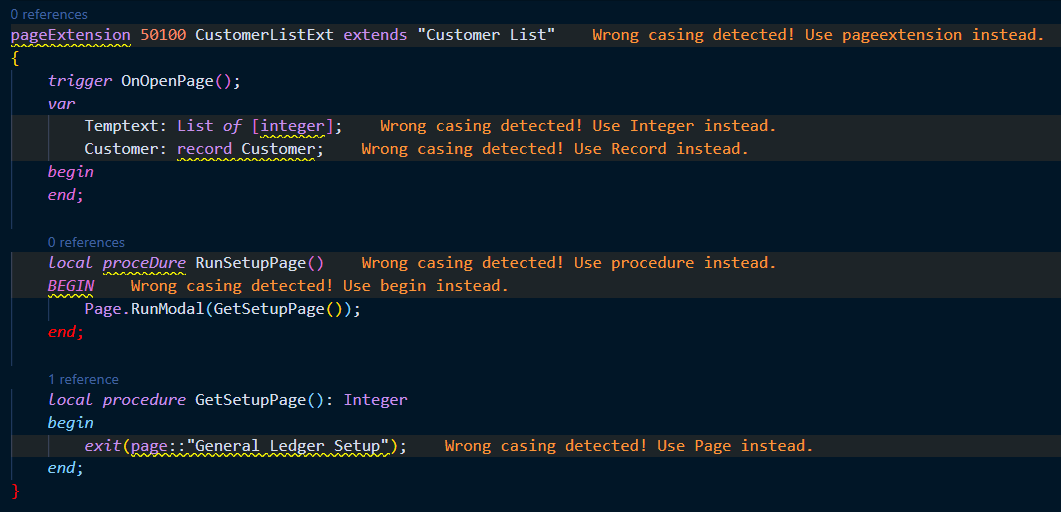
Task: Click the uppercase BEGIN keyword
Action: point(70,286)
